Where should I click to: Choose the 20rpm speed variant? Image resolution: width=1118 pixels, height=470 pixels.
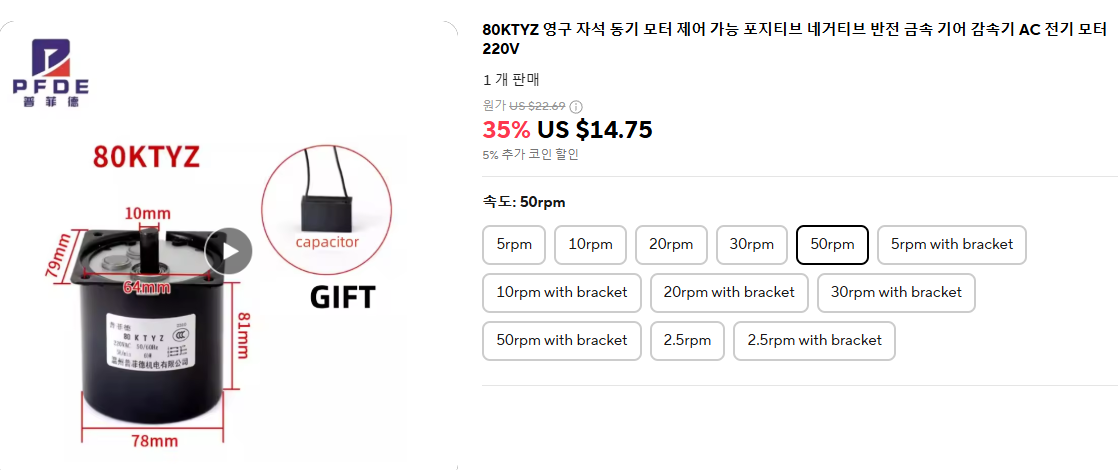[x=671, y=245]
